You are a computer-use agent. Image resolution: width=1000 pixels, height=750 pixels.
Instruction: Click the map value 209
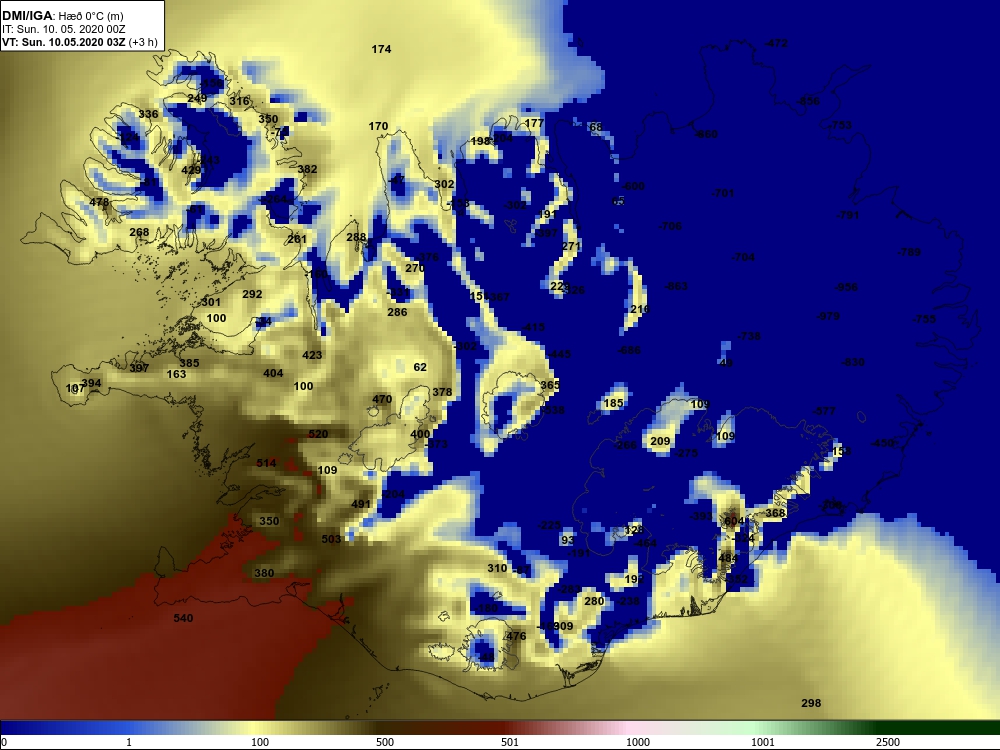click(x=660, y=441)
